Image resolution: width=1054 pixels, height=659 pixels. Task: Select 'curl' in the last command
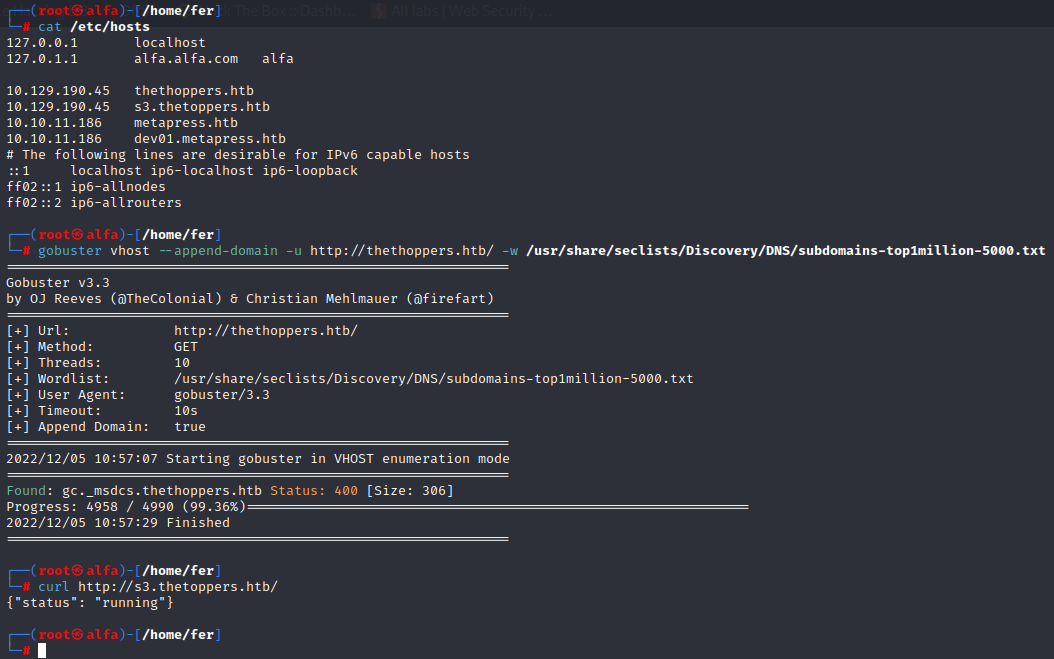(54, 587)
